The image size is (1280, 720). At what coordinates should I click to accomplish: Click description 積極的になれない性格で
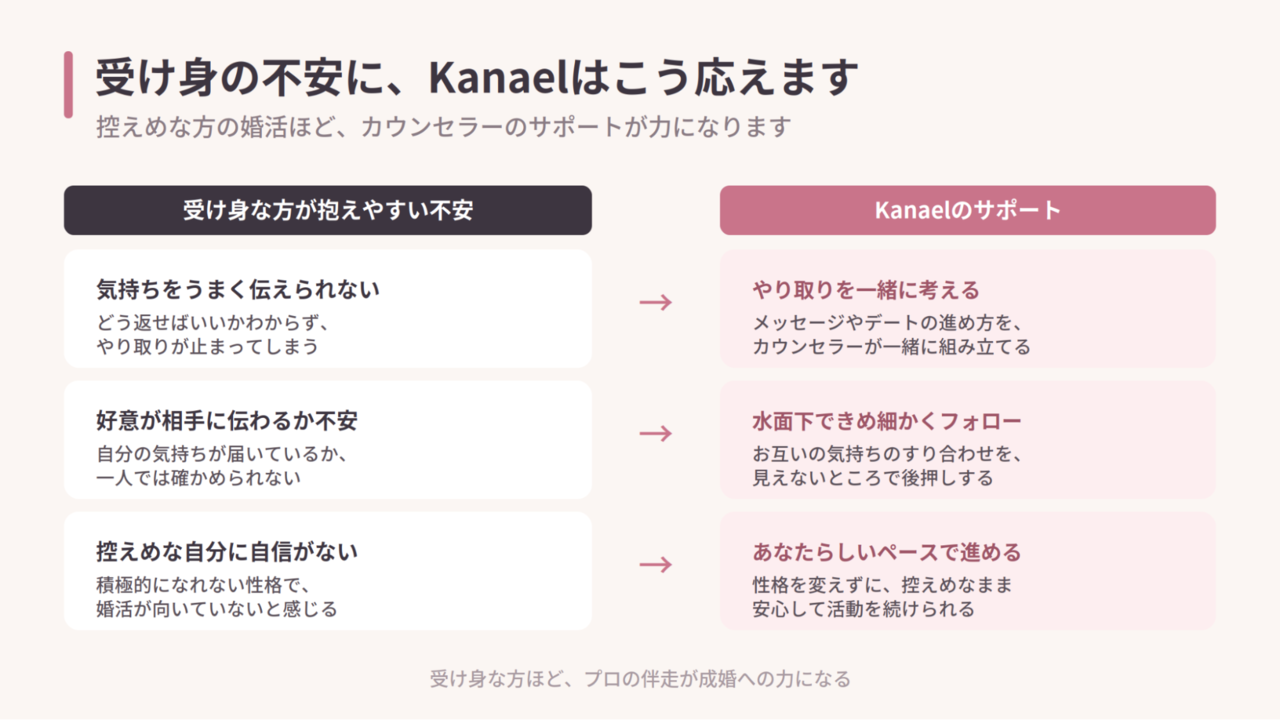tap(206, 585)
